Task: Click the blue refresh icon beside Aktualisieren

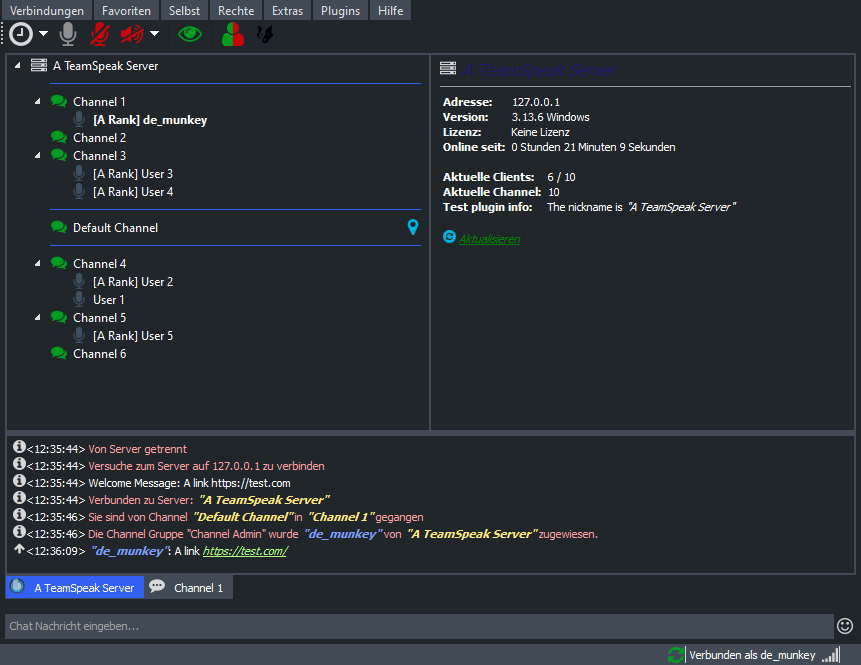Action: coord(449,237)
